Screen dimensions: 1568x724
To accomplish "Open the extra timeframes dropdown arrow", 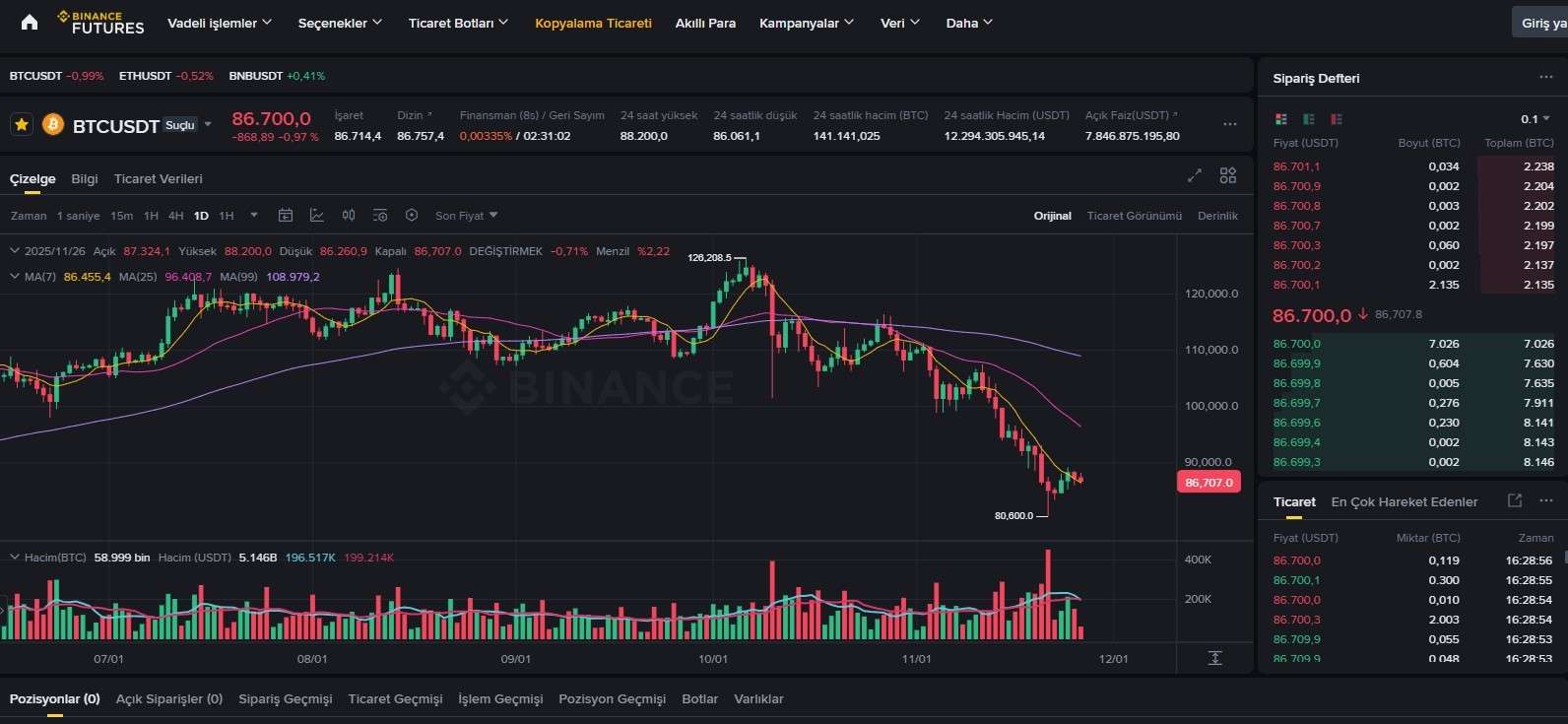I will (254, 215).
